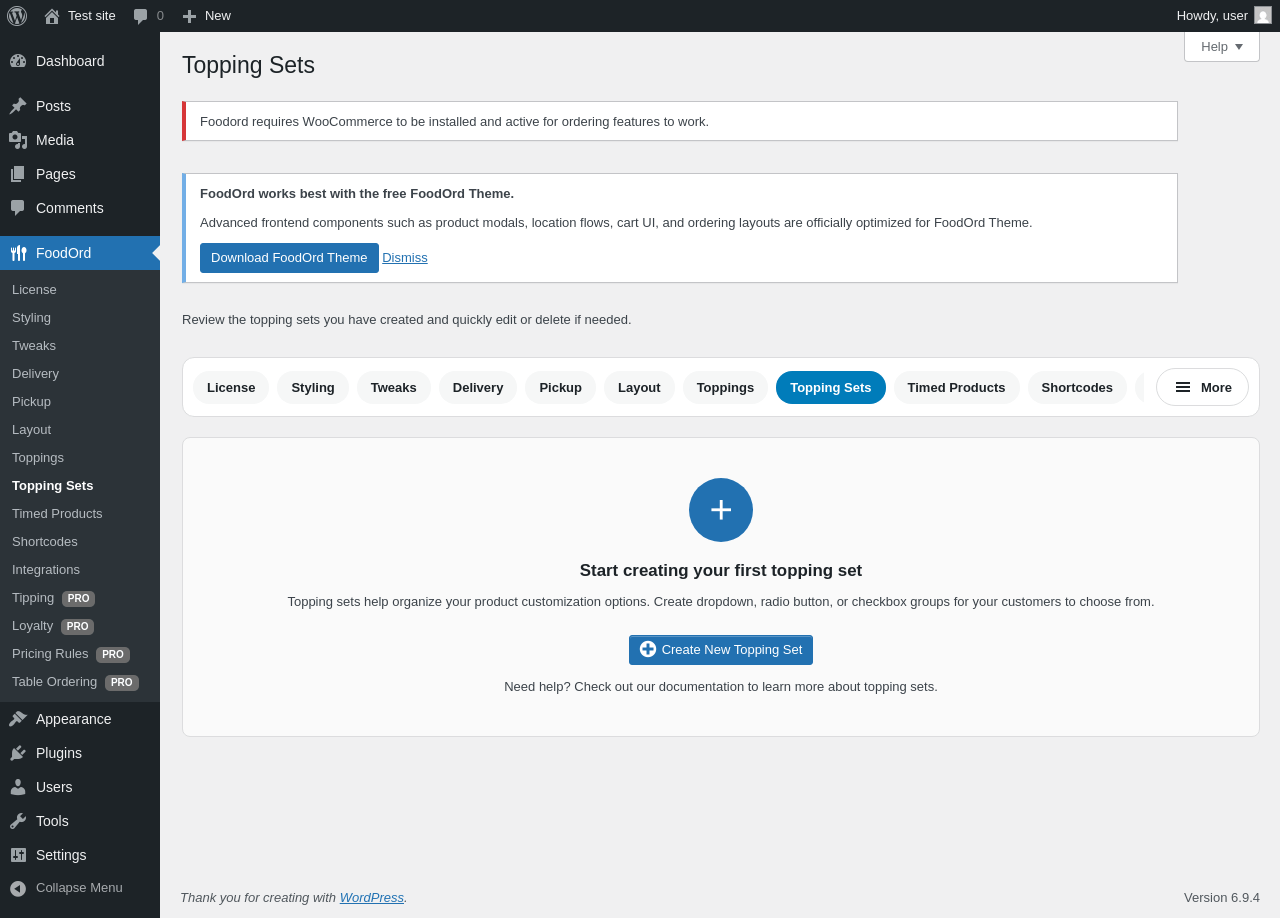Viewport: 1280px width, 918px height.
Task: Open Shortcodes in FoodOrd submenu
Action: pos(80,542)
